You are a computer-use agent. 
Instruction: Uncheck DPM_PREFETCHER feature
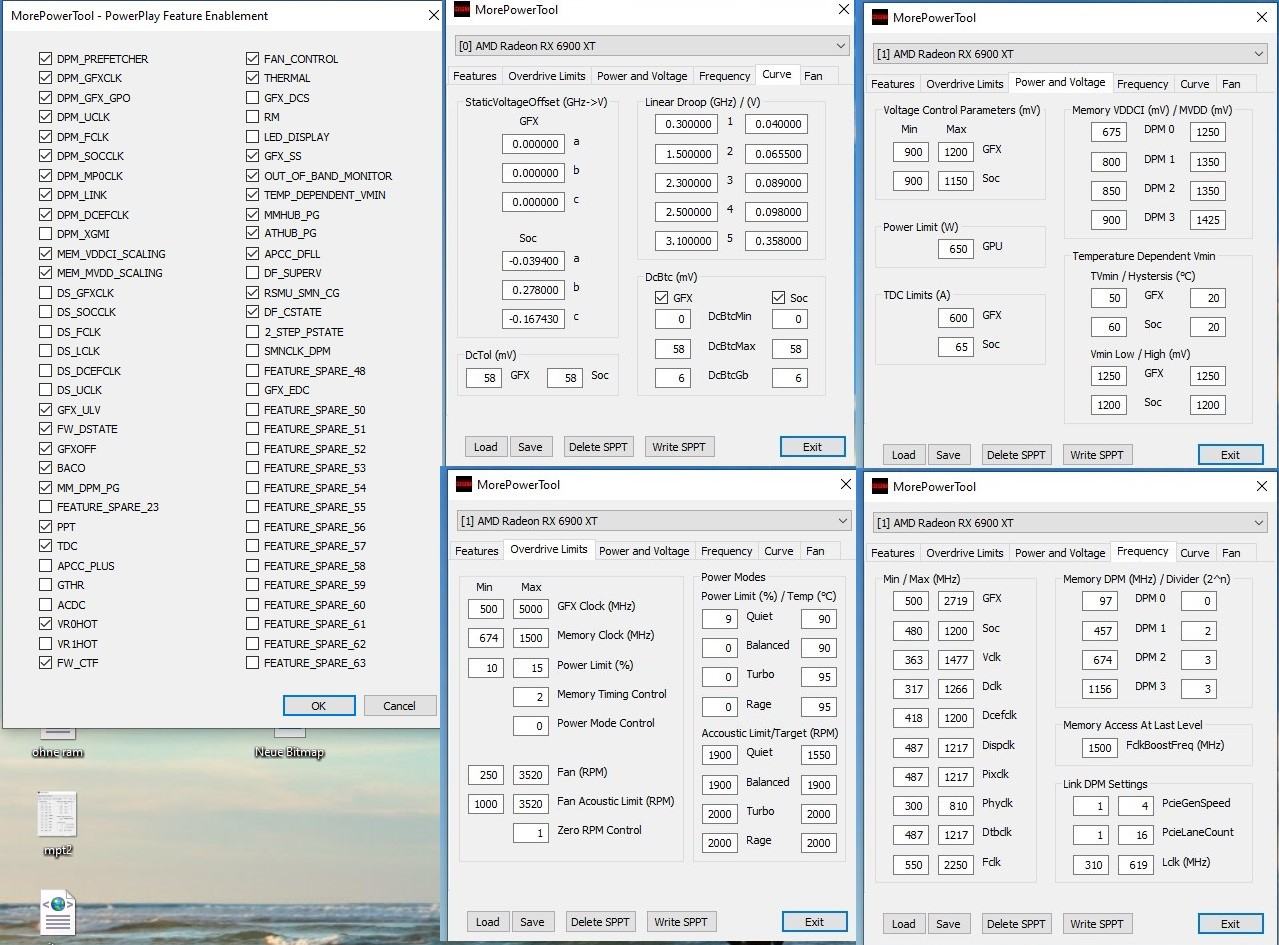coord(45,59)
